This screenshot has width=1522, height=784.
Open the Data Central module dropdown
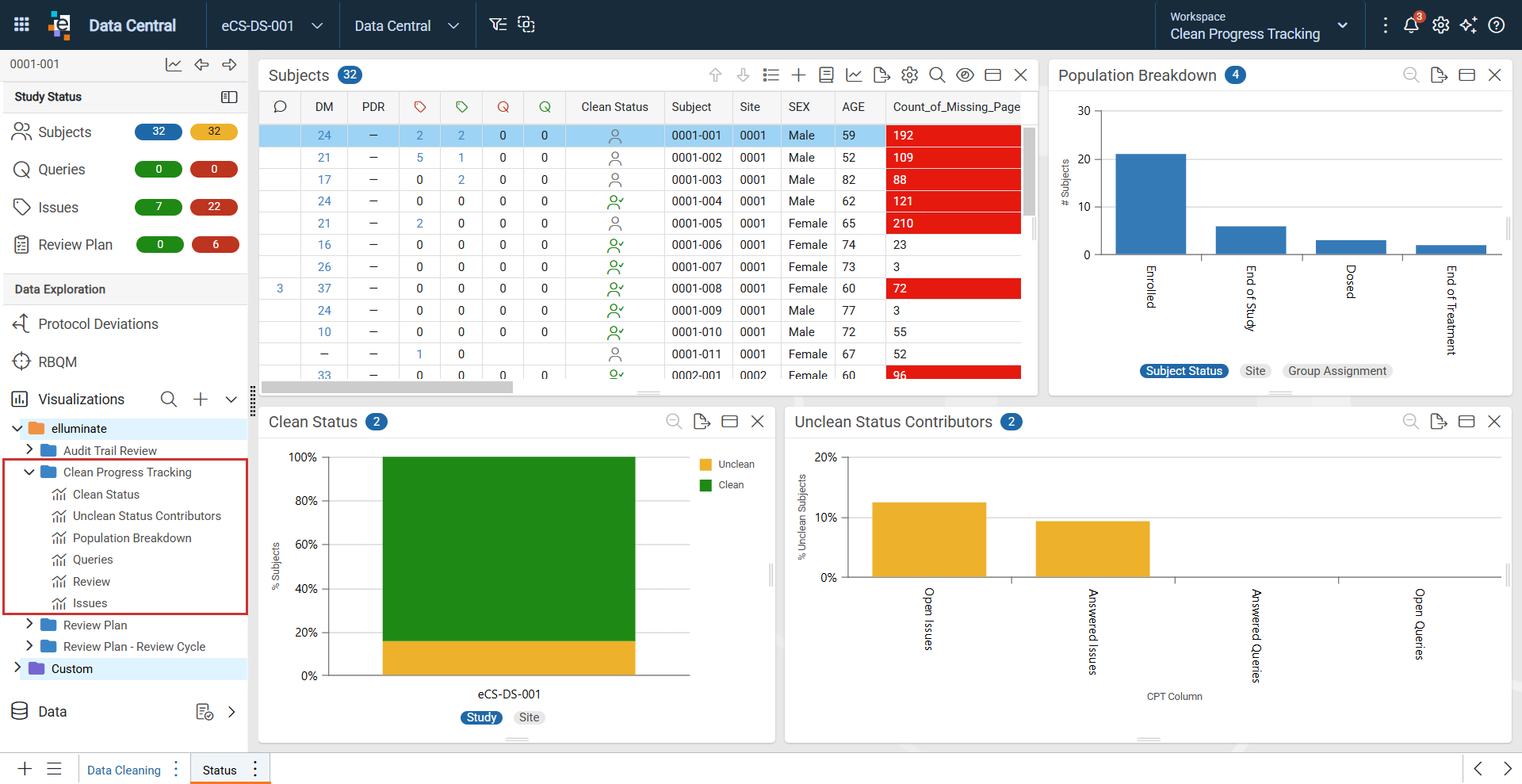407,25
